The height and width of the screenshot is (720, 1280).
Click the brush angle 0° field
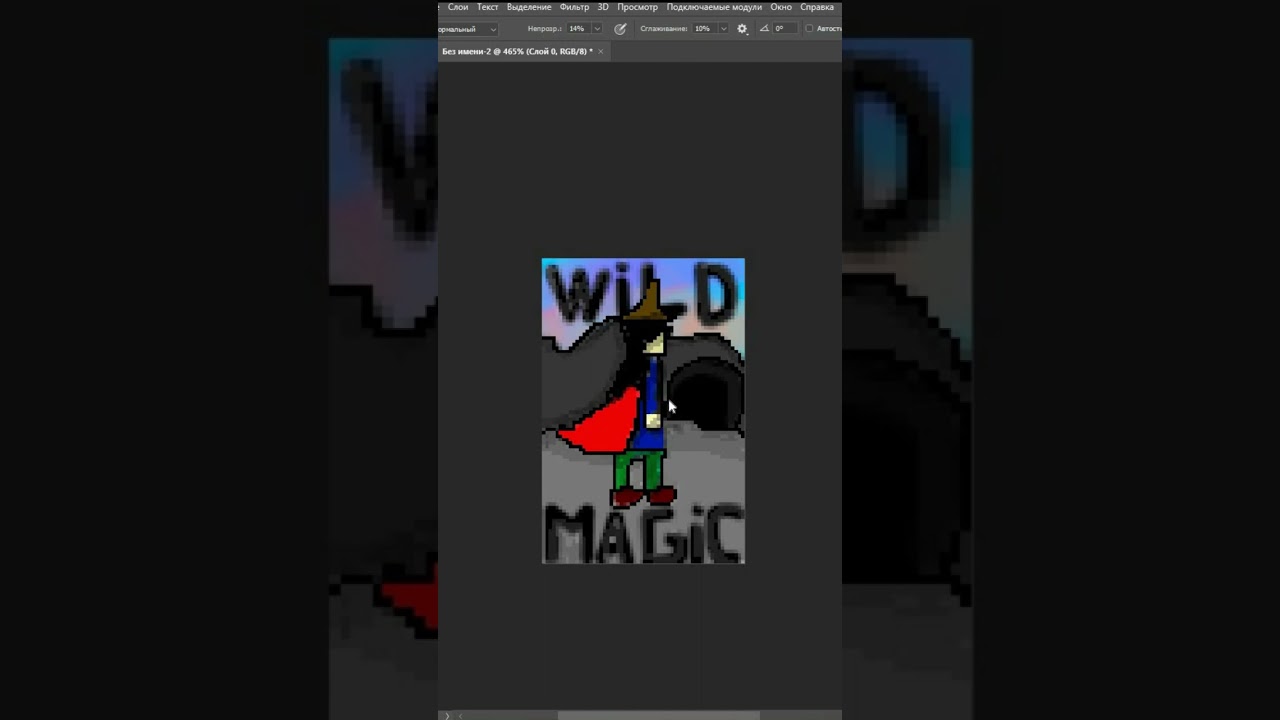coord(785,29)
